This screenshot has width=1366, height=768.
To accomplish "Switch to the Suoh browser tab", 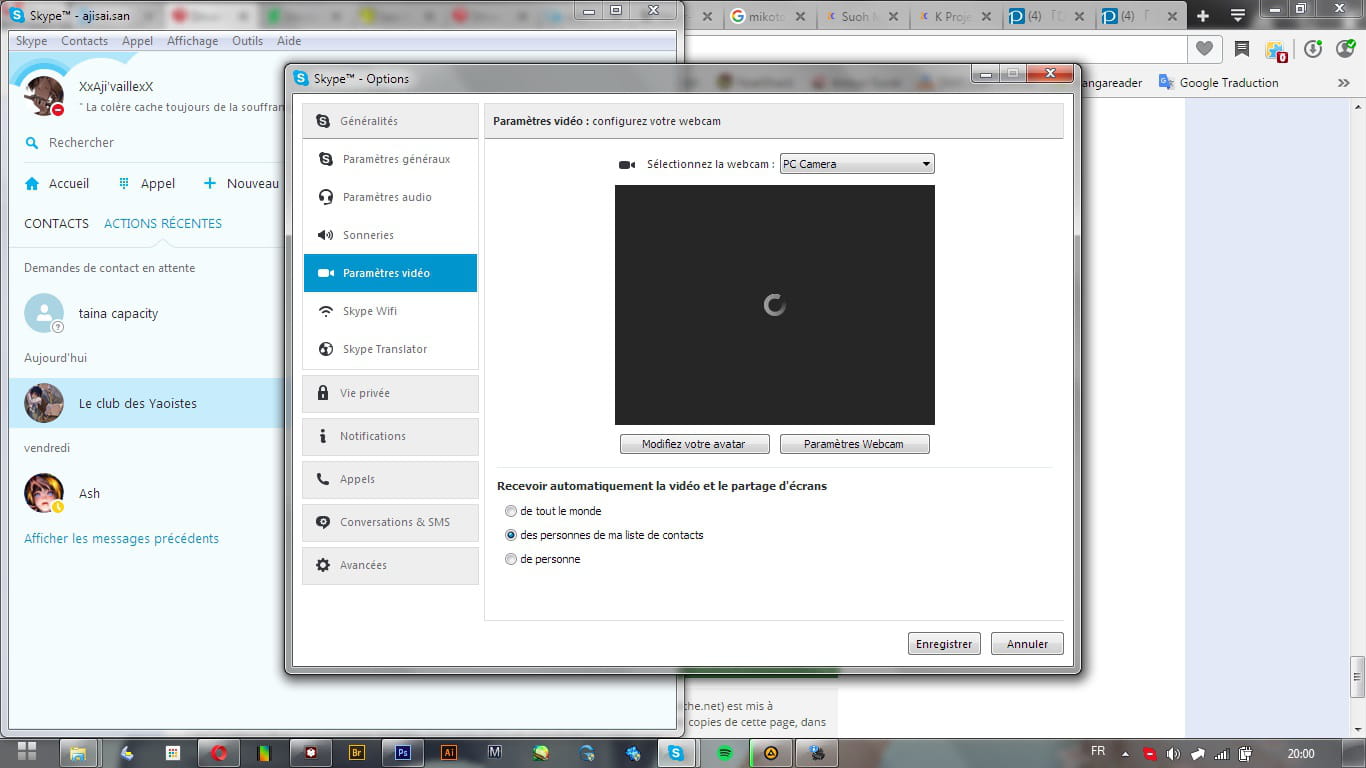I will coord(862,16).
